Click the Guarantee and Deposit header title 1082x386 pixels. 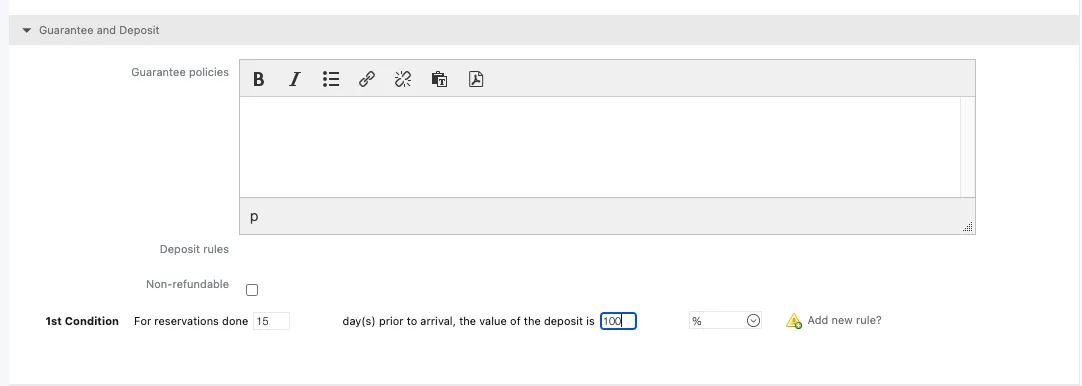point(99,30)
